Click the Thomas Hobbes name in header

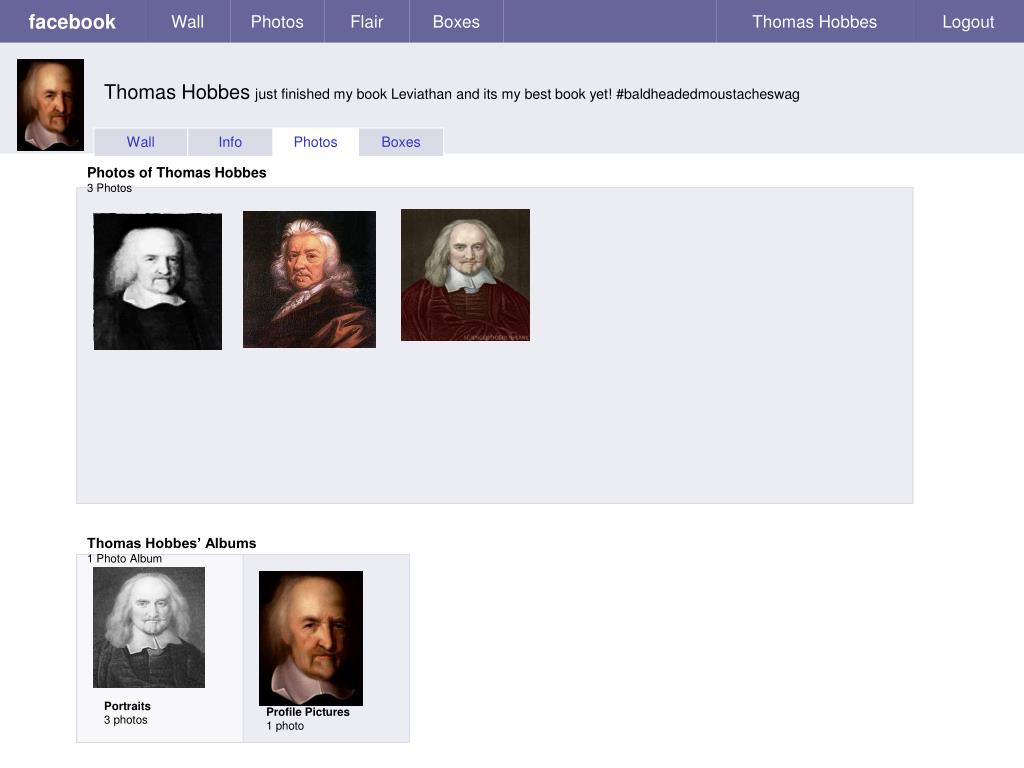coord(814,22)
